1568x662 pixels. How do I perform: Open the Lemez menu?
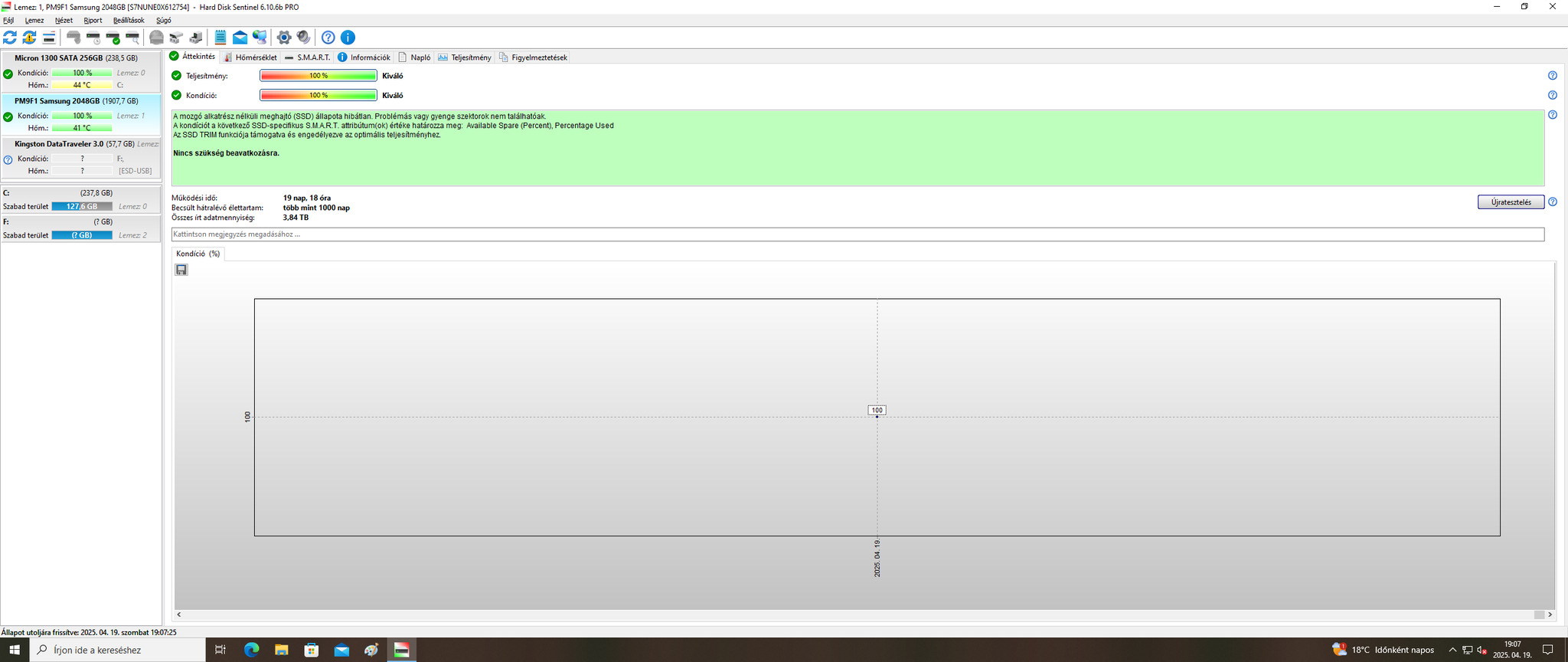coord(34,21)
